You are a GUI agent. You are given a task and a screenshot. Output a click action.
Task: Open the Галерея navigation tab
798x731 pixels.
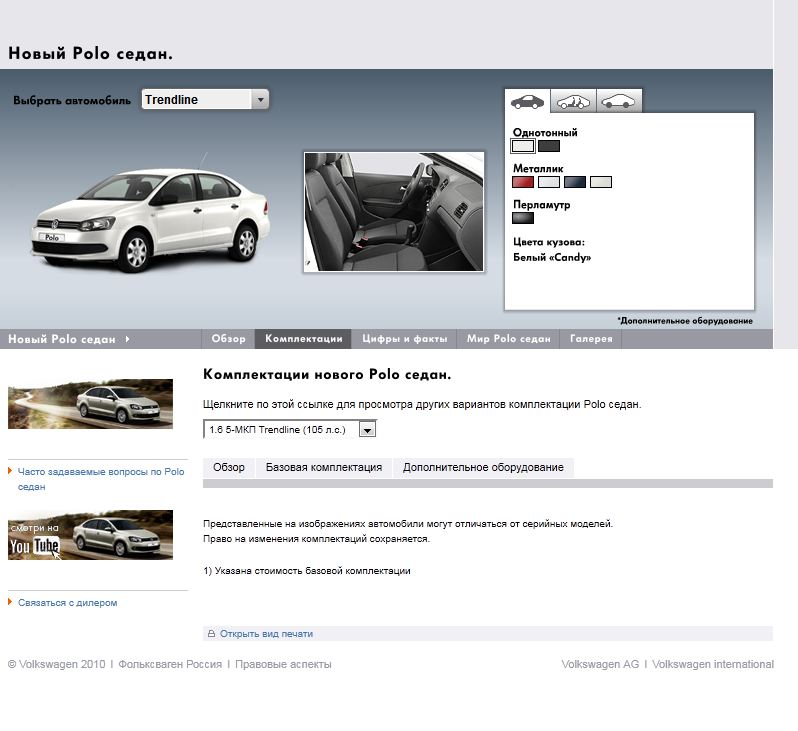[590, 339]
